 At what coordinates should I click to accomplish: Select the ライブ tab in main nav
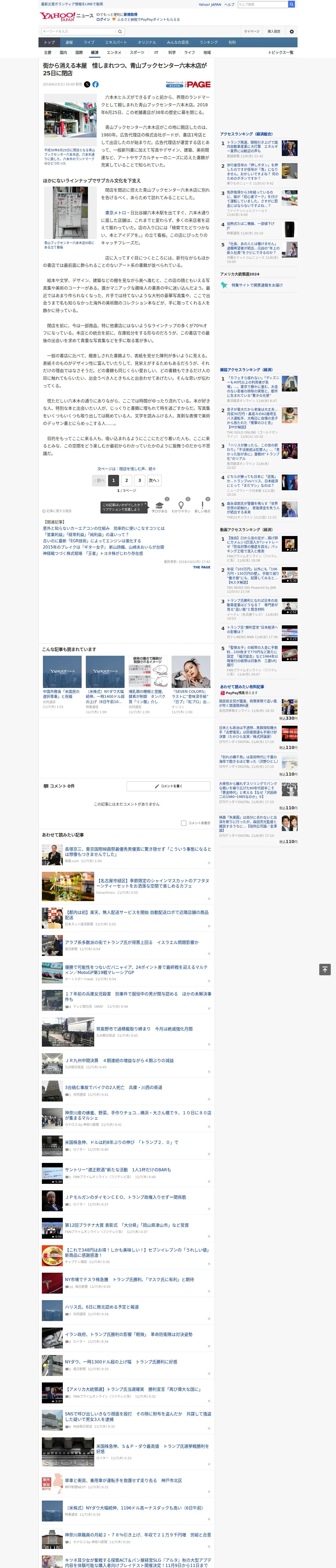tap(89, 43)
